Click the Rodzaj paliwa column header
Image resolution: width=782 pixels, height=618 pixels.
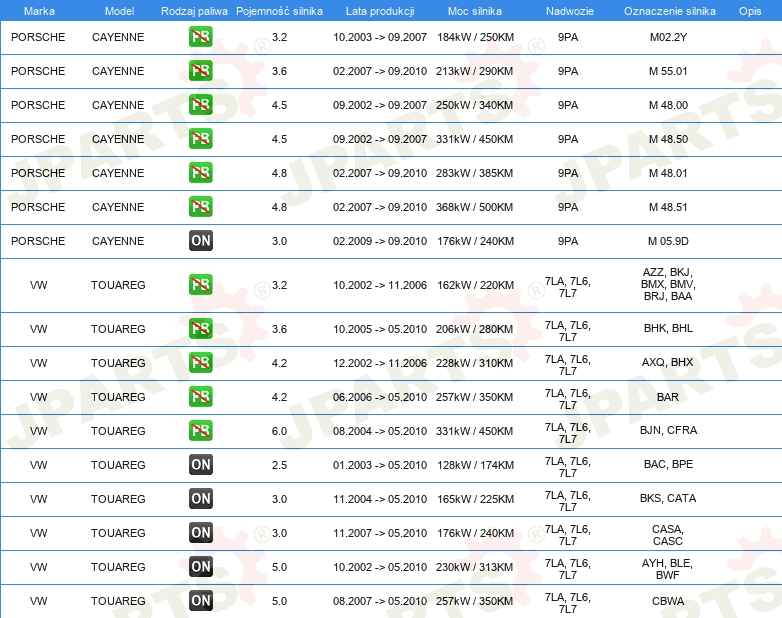pos(194,11)
